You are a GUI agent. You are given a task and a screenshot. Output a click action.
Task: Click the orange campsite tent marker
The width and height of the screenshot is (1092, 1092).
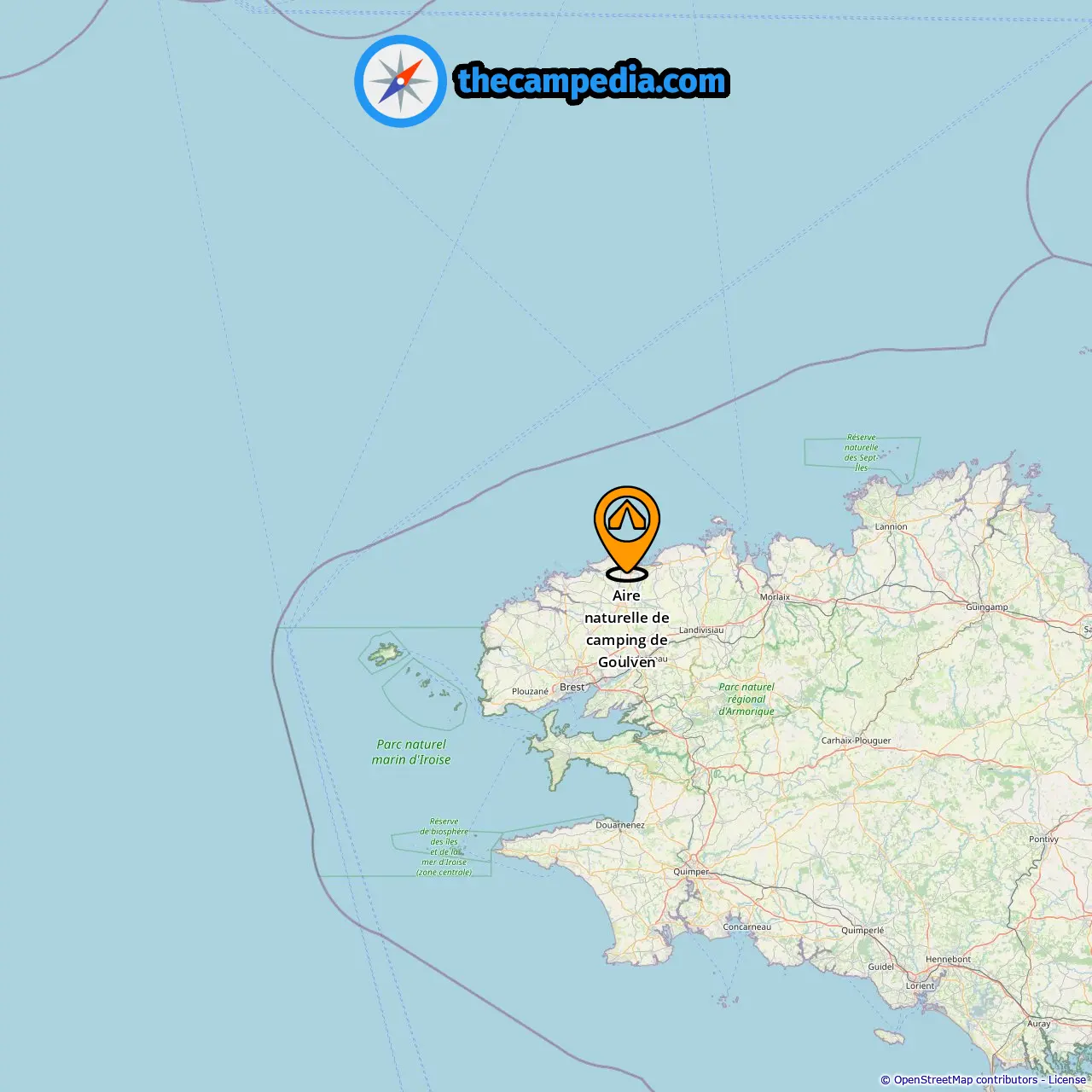(x=627, y=531)
